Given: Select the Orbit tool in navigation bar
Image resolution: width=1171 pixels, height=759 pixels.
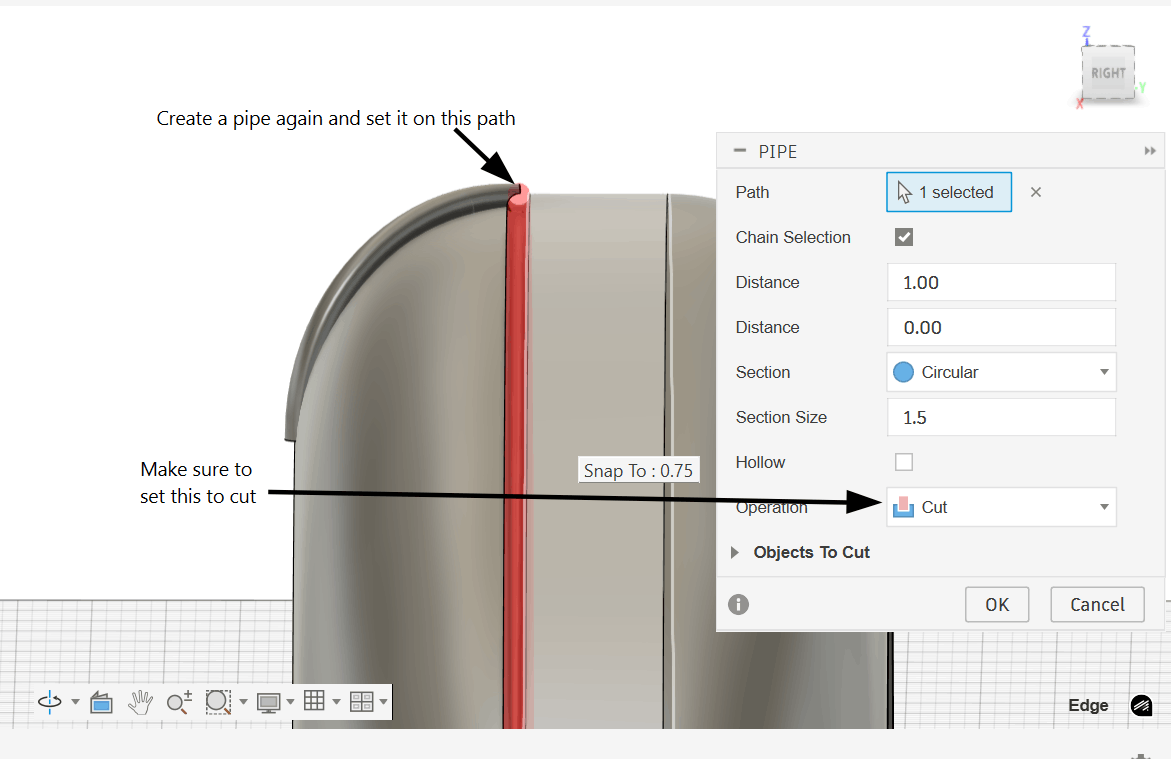Looking at the screenshot, I should [49, 701].
